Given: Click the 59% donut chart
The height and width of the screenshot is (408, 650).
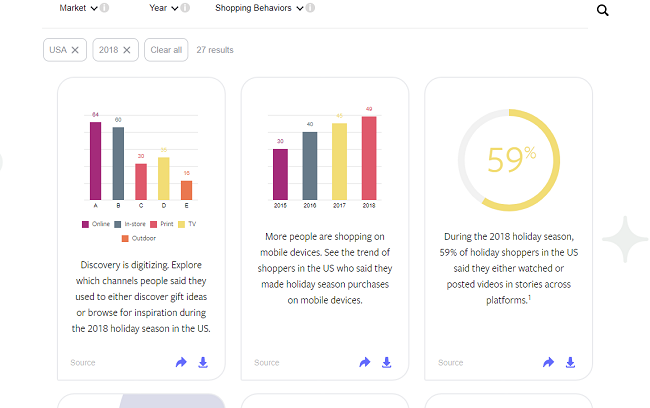Looking at the screenshot, I should pos(509,160).
